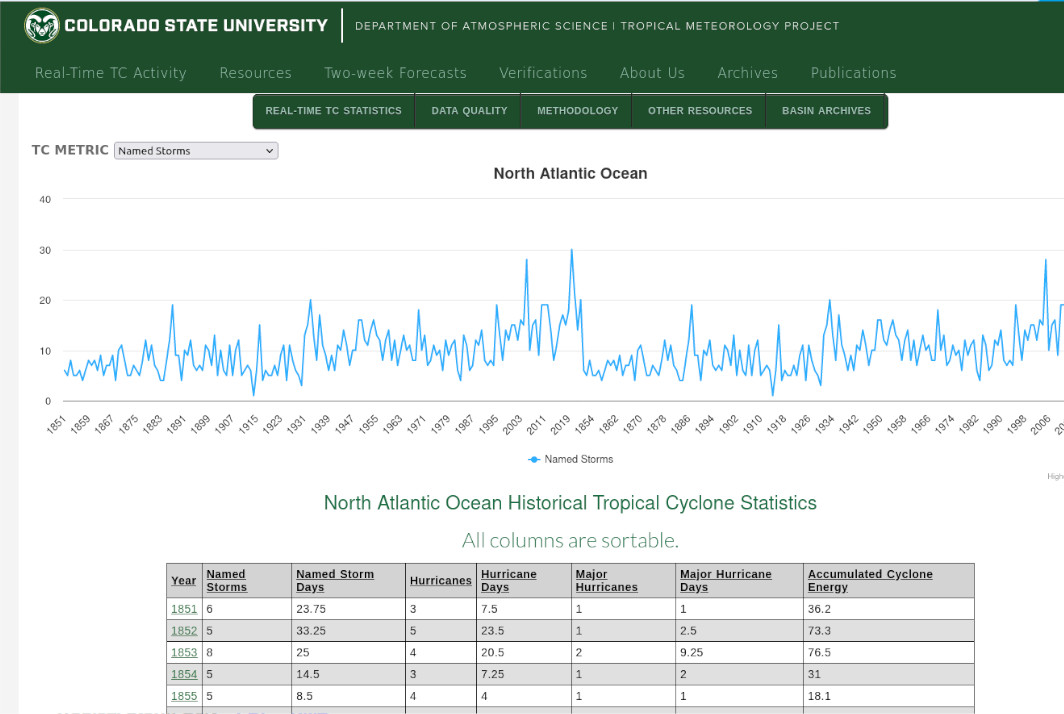The height and width of the screenshot is (714, 1064).
Task: Open the 1851 year link
Action: click(184, 608)
